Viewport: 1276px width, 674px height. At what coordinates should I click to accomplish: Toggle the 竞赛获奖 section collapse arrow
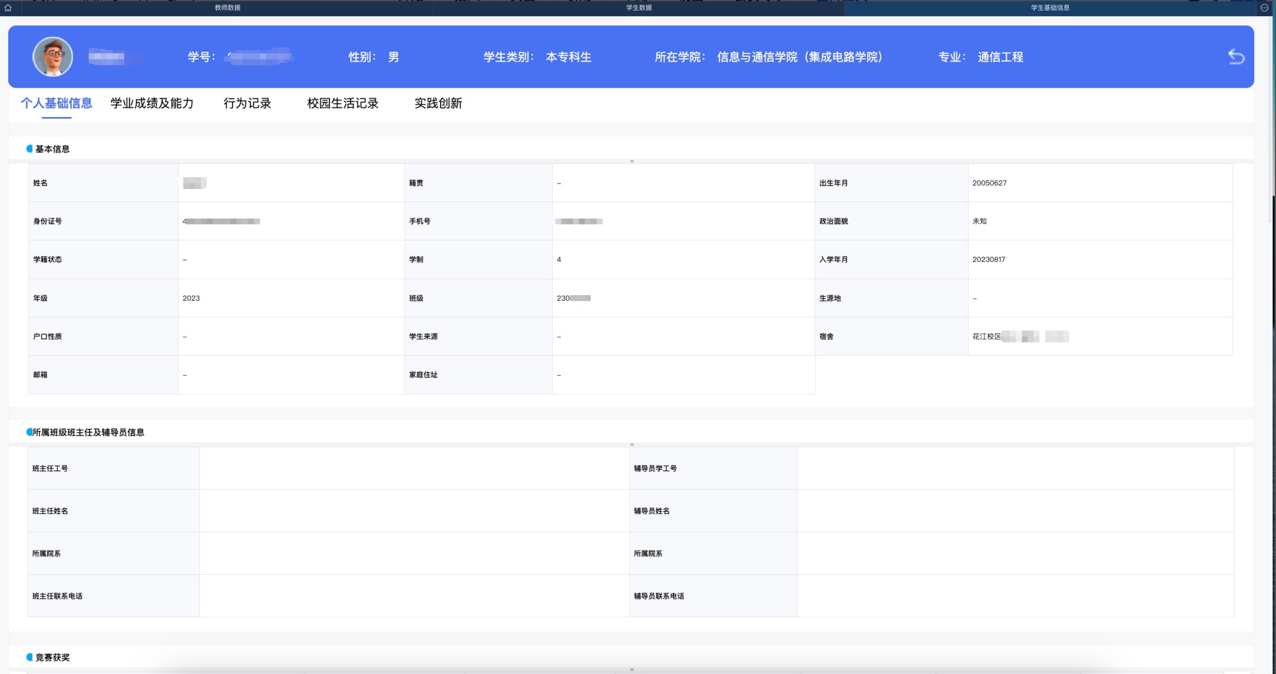(632, 669)
